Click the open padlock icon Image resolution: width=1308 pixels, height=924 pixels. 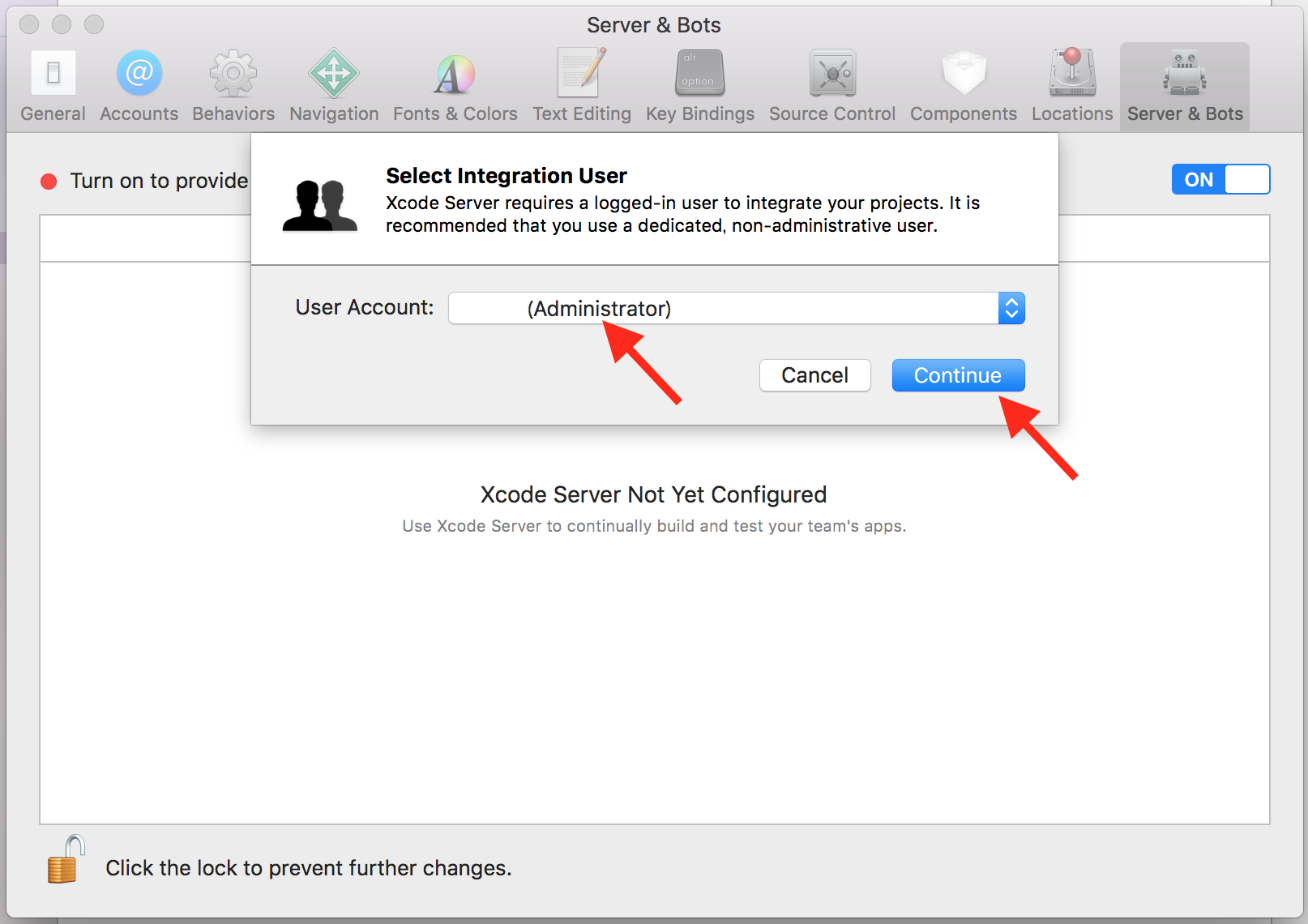tap(65, 858)
